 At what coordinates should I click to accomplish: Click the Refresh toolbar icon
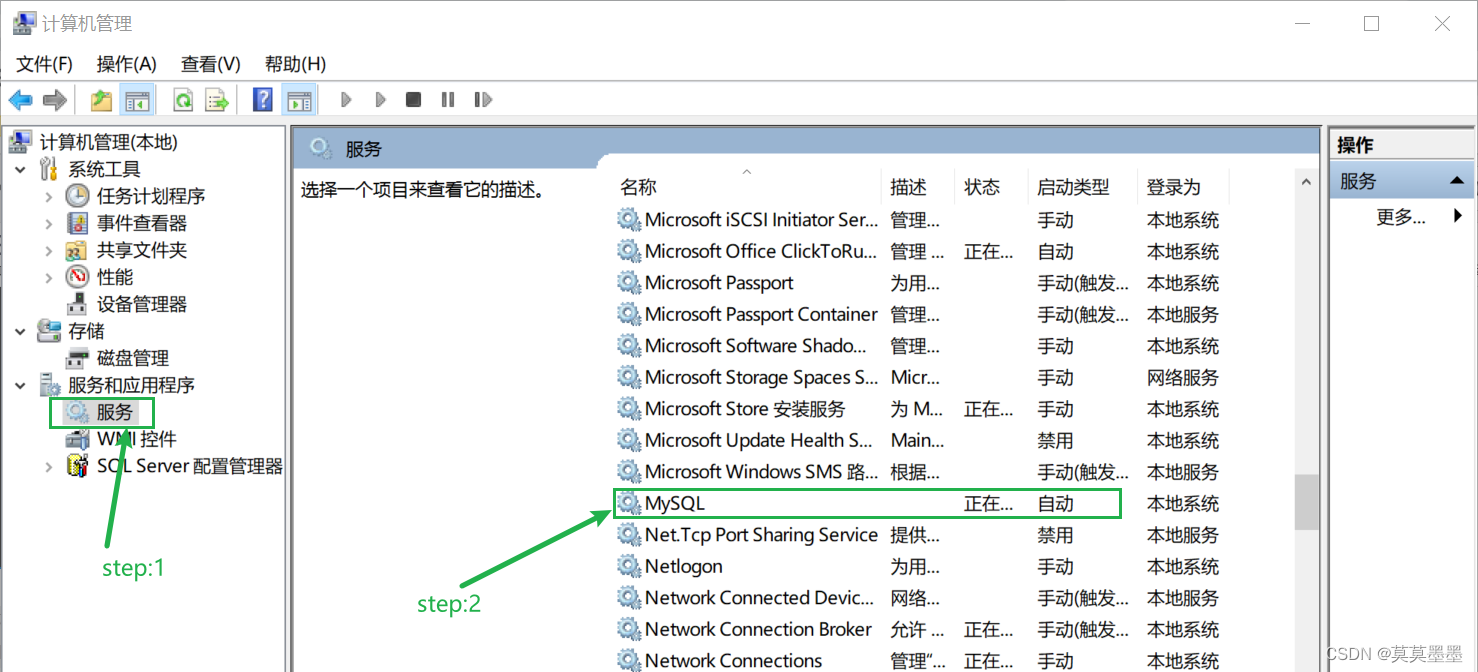pyautogui.click(x=183, y=100)
